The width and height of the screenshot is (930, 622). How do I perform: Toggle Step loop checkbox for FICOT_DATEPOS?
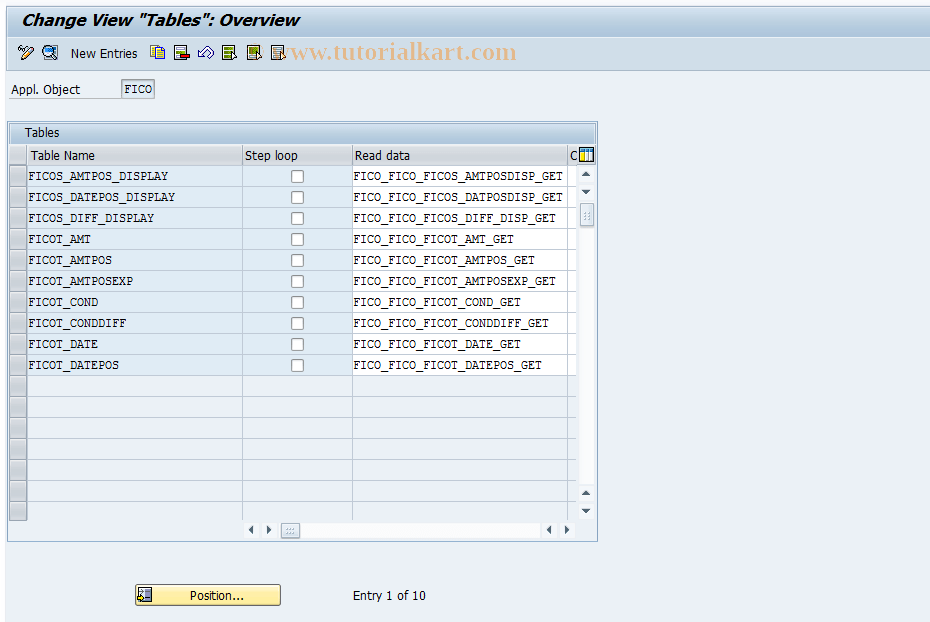(297, 365)
